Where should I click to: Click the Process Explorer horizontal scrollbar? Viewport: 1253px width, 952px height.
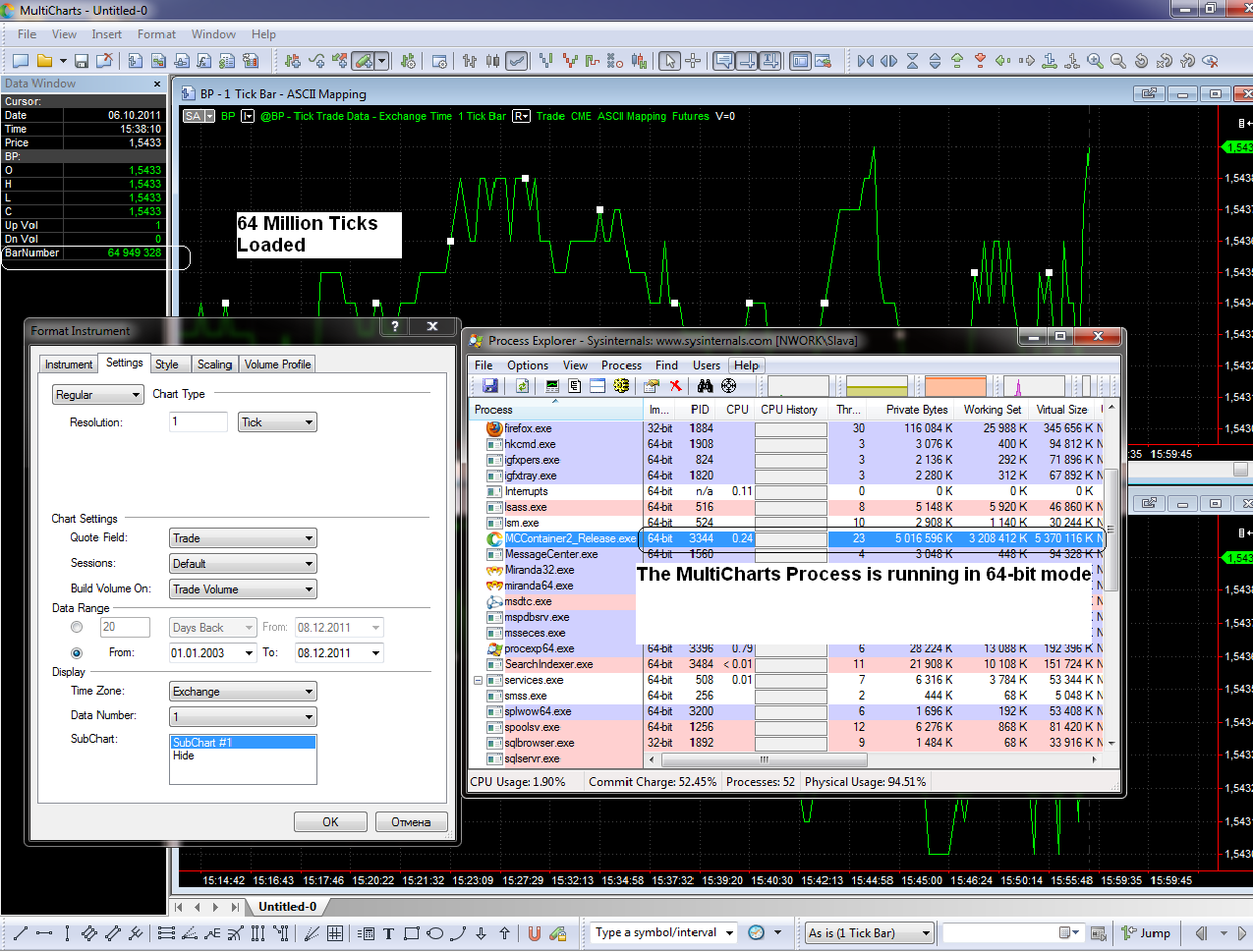click(x=765, y=759)
